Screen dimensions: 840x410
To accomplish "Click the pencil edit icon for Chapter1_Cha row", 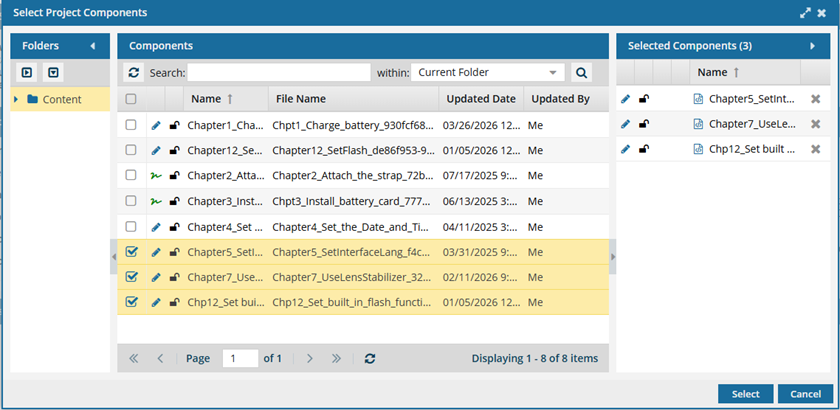I will pos(155,125).
